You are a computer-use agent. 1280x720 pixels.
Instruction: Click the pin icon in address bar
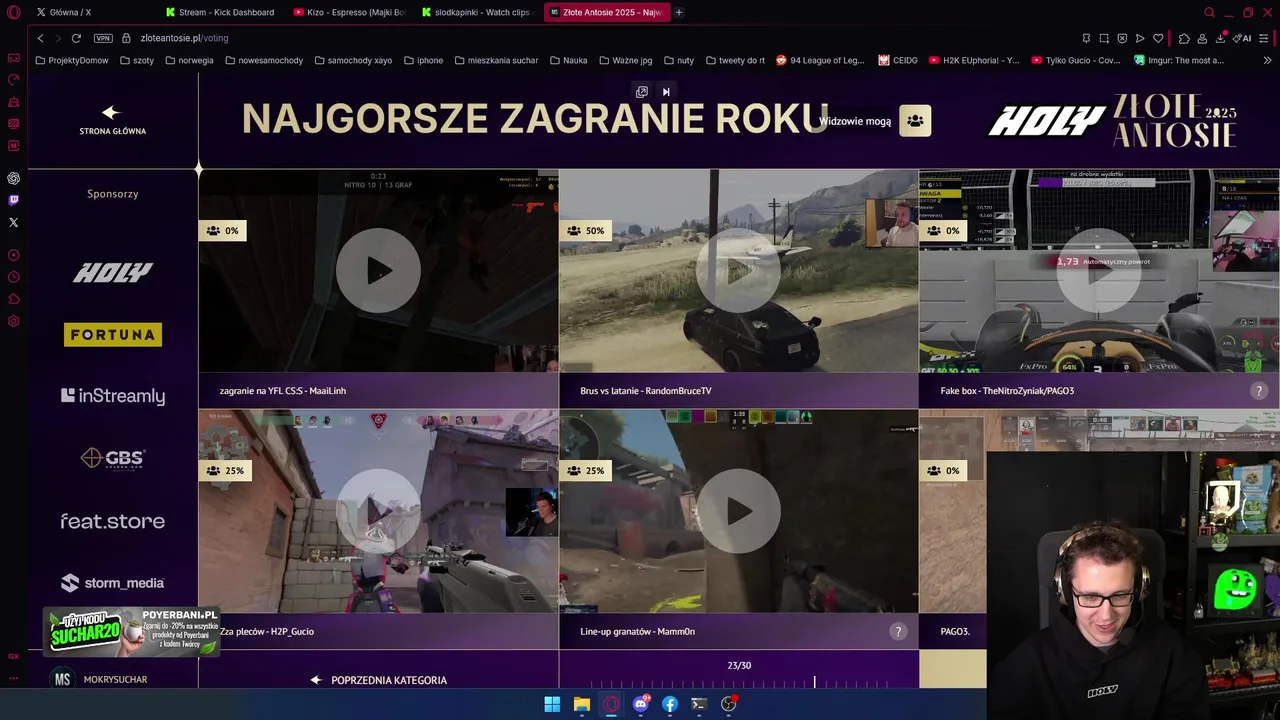tap(1086, 38)
